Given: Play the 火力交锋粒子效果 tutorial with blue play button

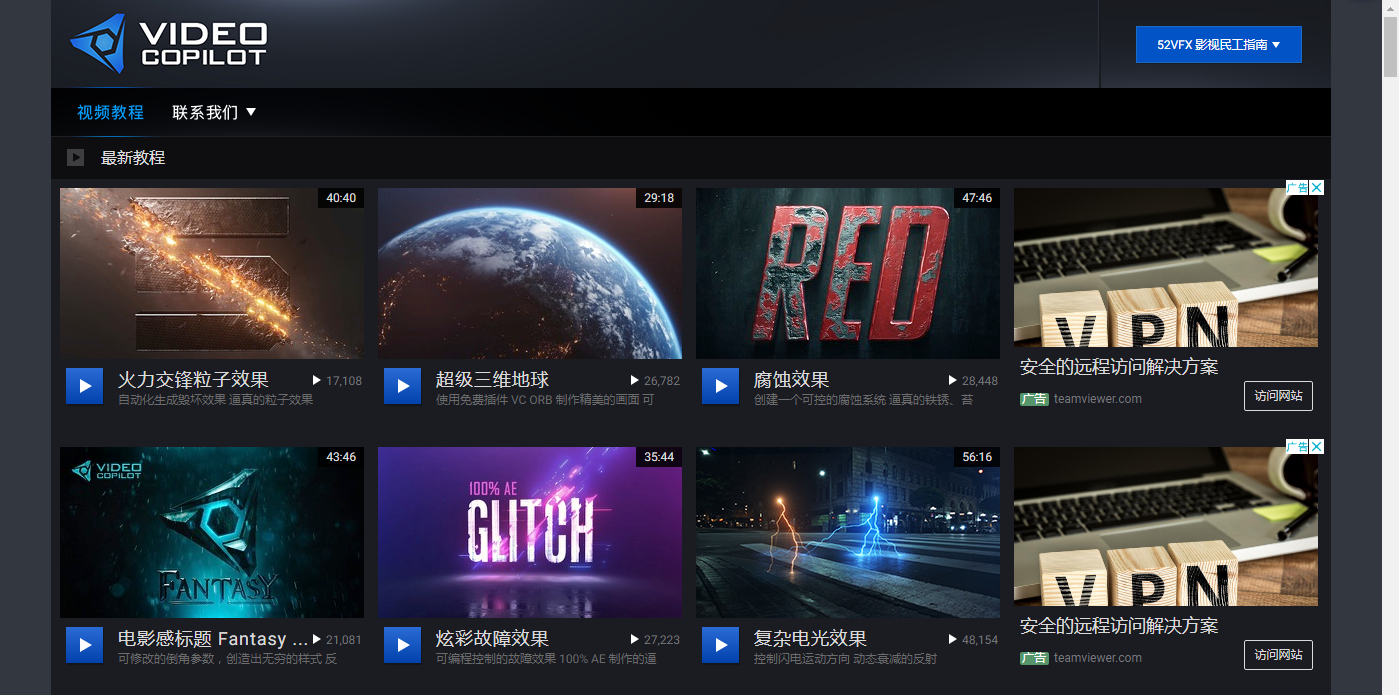Looking at the screenshot, I should pos(85,386).
